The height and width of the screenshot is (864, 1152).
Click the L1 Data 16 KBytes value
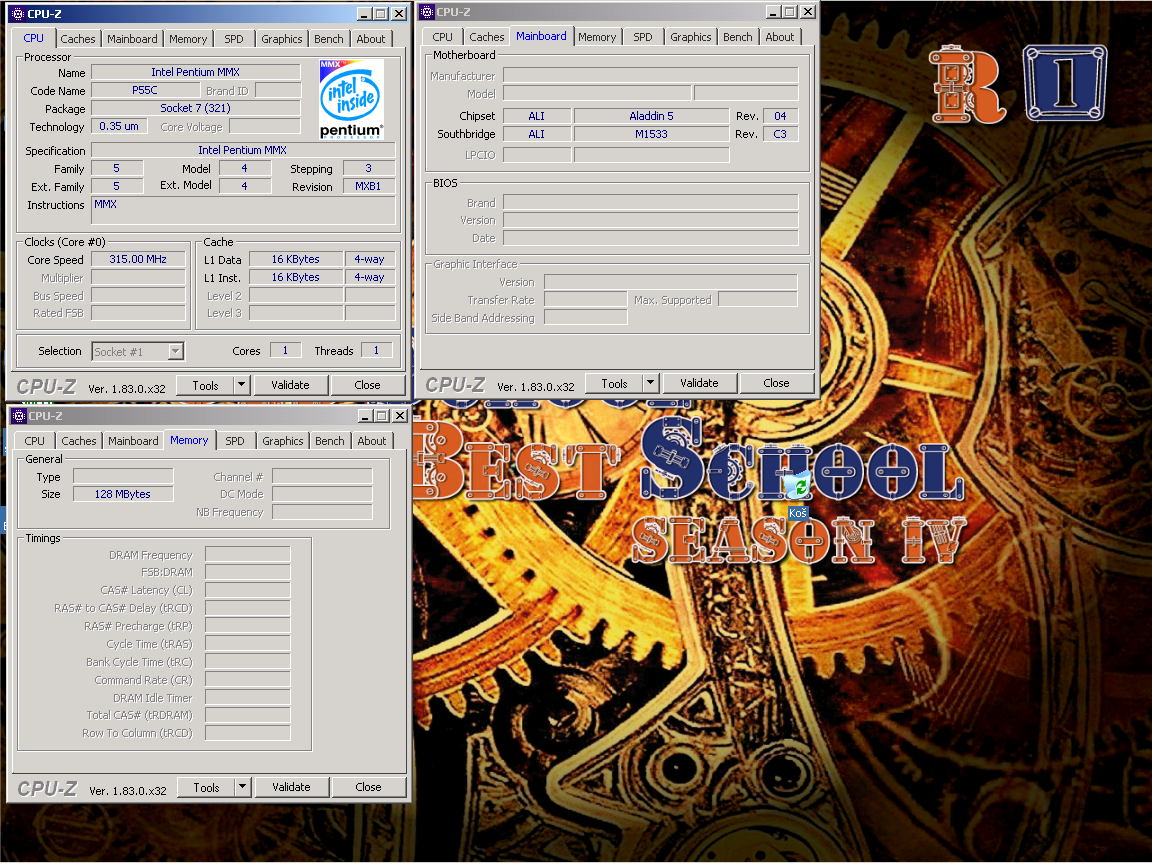coord(295,259)
